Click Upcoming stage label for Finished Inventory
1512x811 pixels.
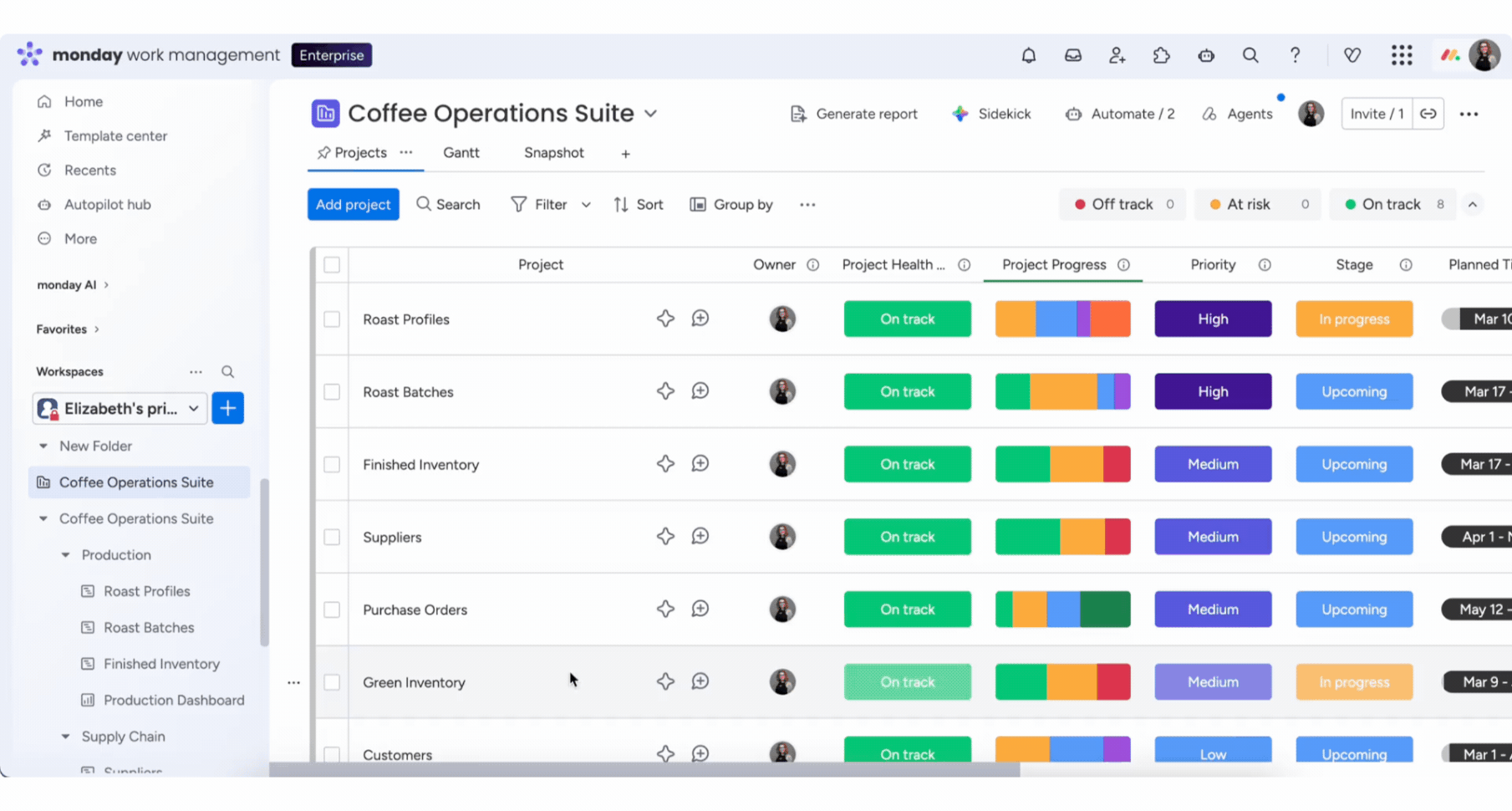tap(1354, 464)
